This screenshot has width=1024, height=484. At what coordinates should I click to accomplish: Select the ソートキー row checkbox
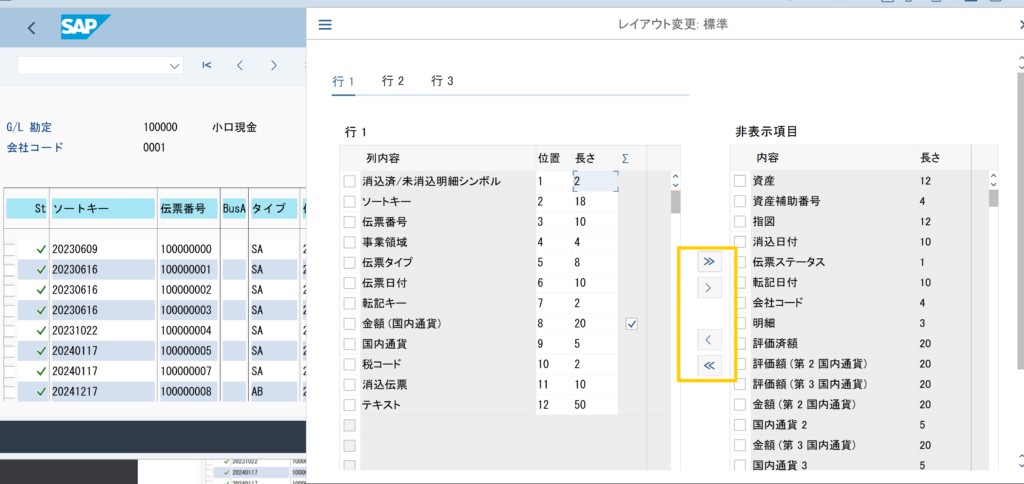coord(349,202)
